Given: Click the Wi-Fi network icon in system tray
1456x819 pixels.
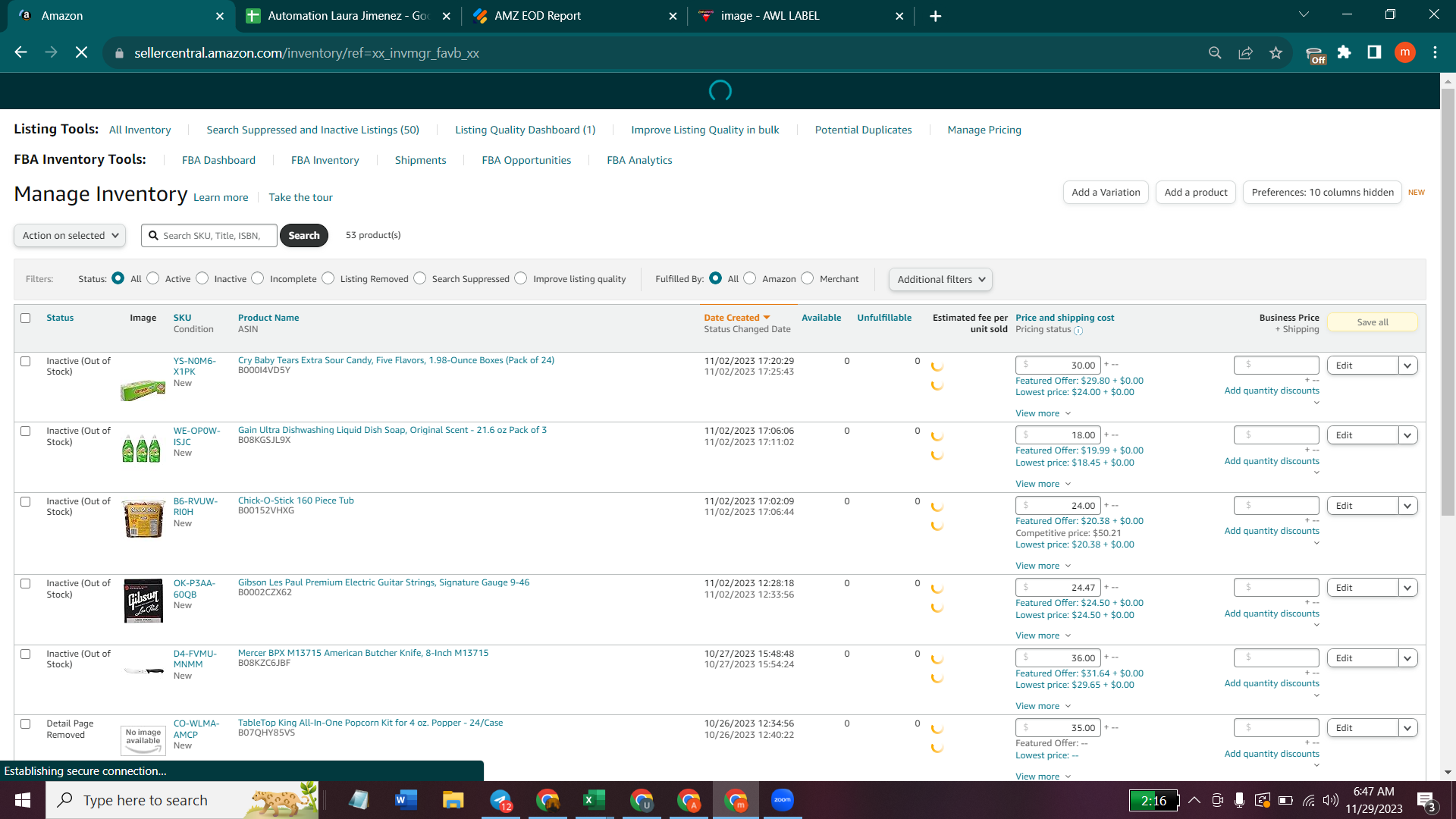Looking at the screenshot, I should (1309, 800).
